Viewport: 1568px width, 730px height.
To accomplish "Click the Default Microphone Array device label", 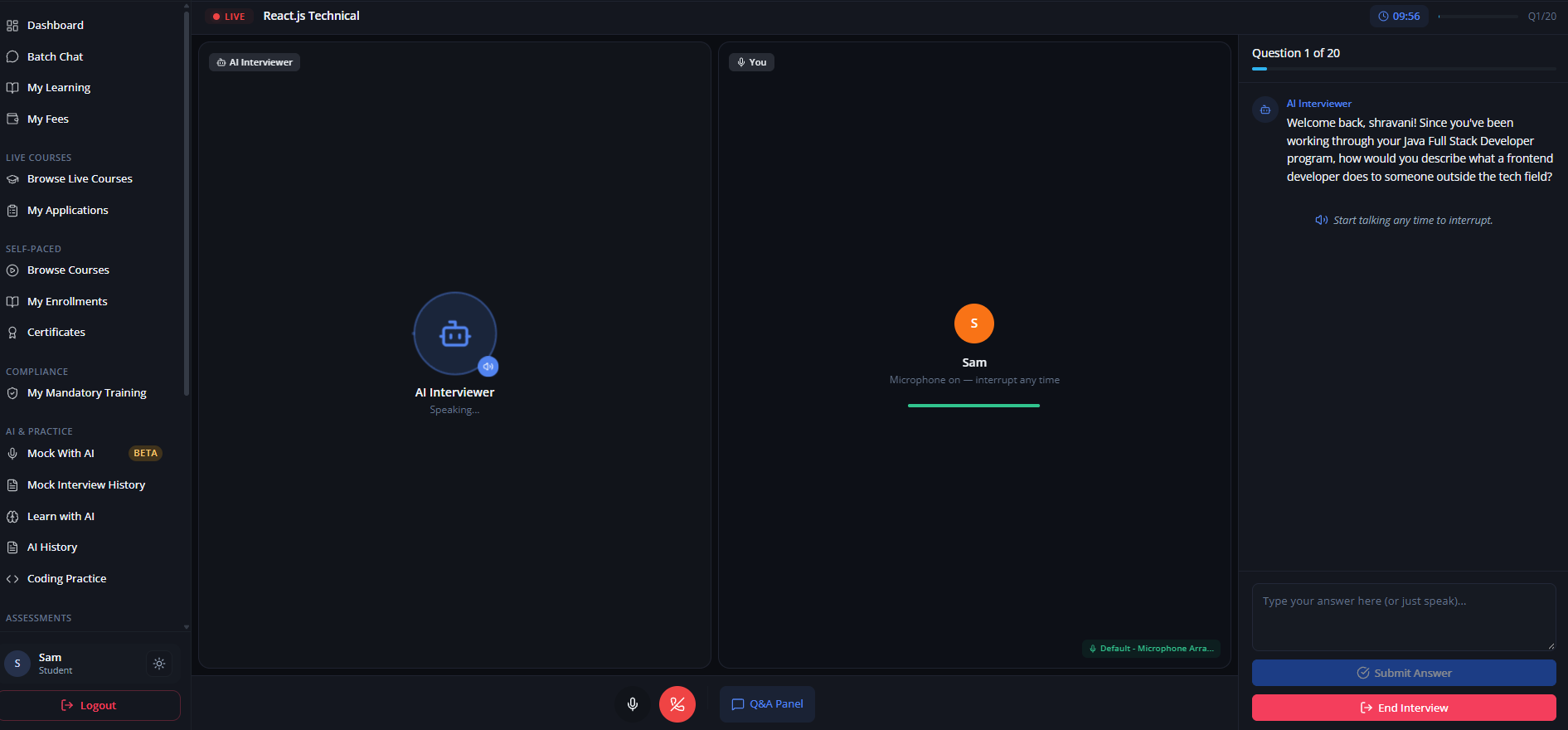I will [x=1151, y=649].
